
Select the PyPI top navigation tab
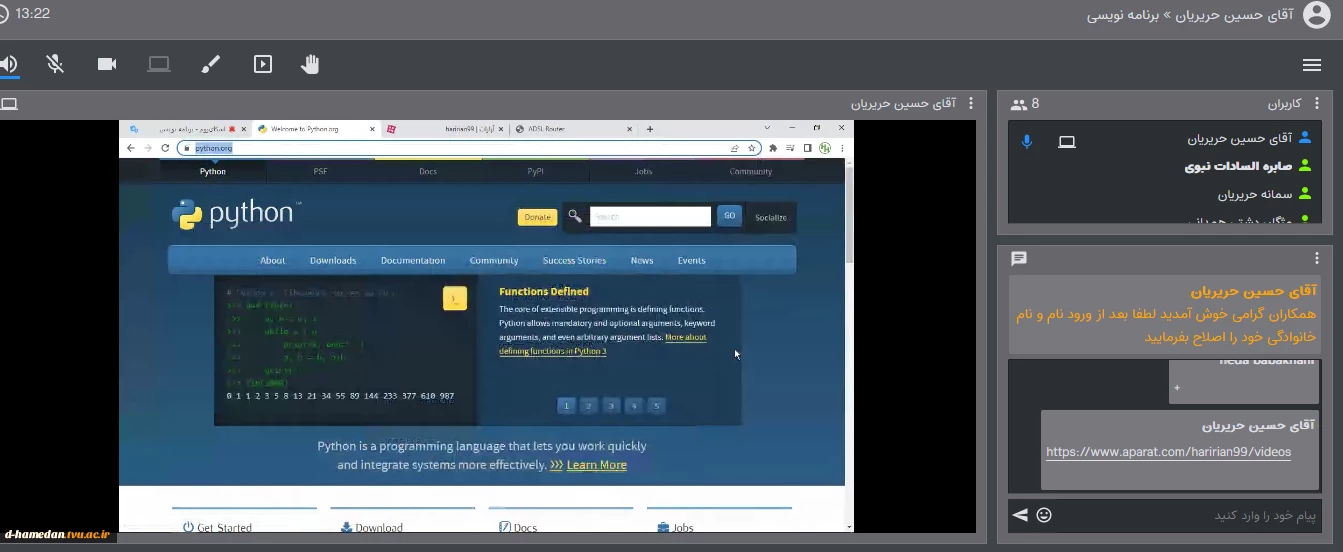[x=536, y=171]
